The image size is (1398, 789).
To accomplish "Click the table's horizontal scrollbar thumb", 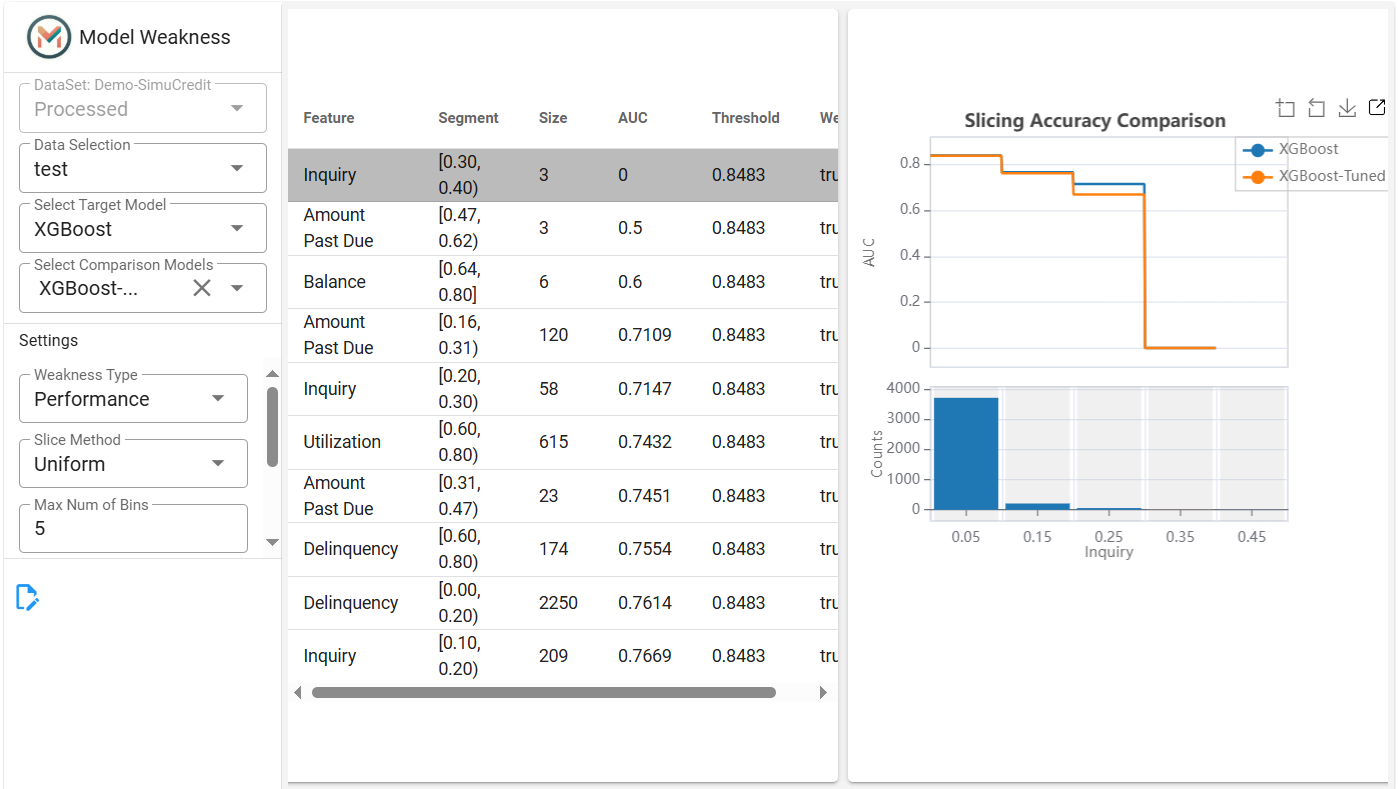I will [x=543, y=692].
